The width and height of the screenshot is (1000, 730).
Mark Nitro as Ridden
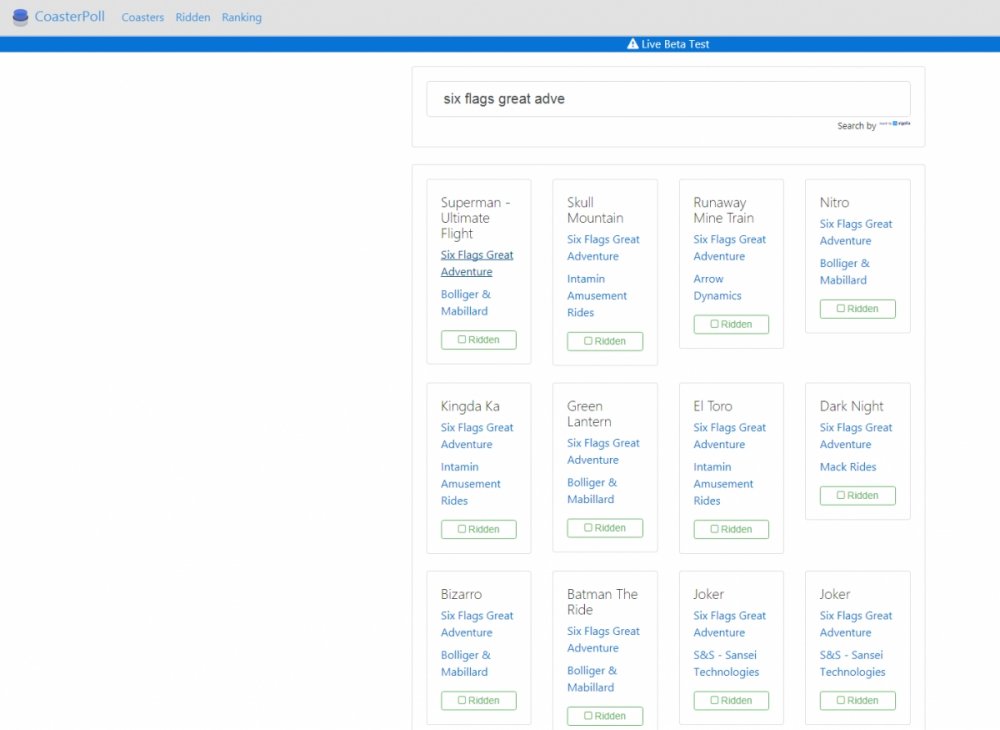[857, 309]
